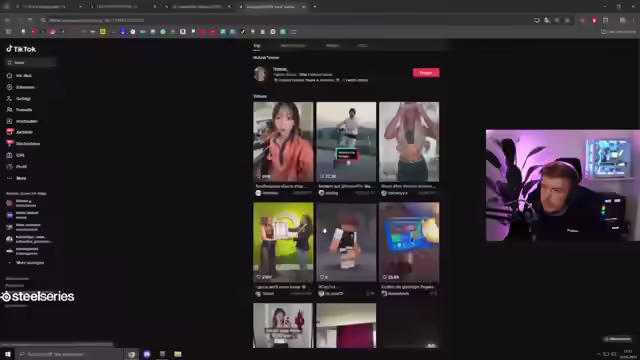The height and width of the screenshot is (360, 640).
Task: Open author avatar under the green background video
Action: [x=258, y=293]
